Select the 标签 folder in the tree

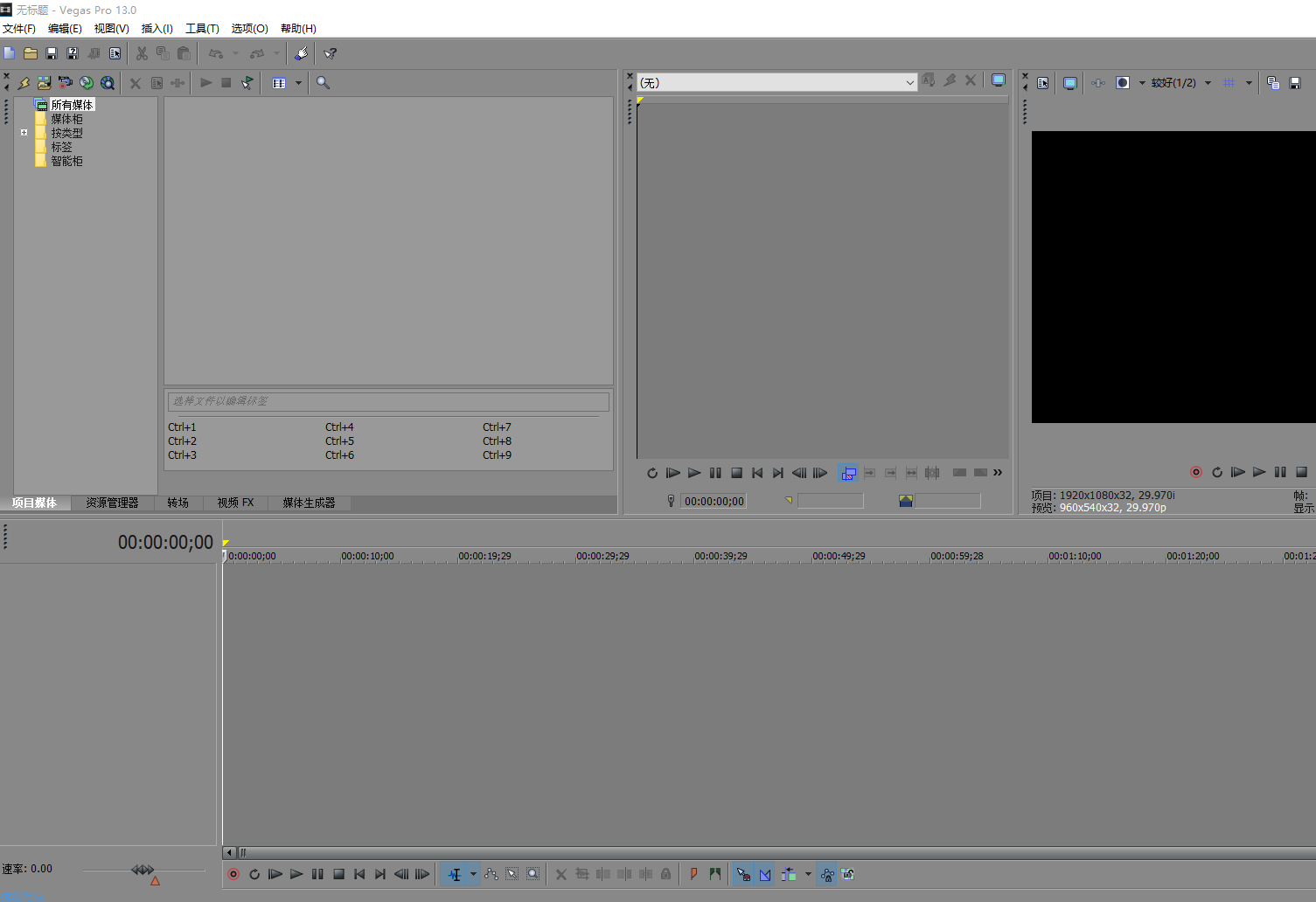(x=61, y=147)
